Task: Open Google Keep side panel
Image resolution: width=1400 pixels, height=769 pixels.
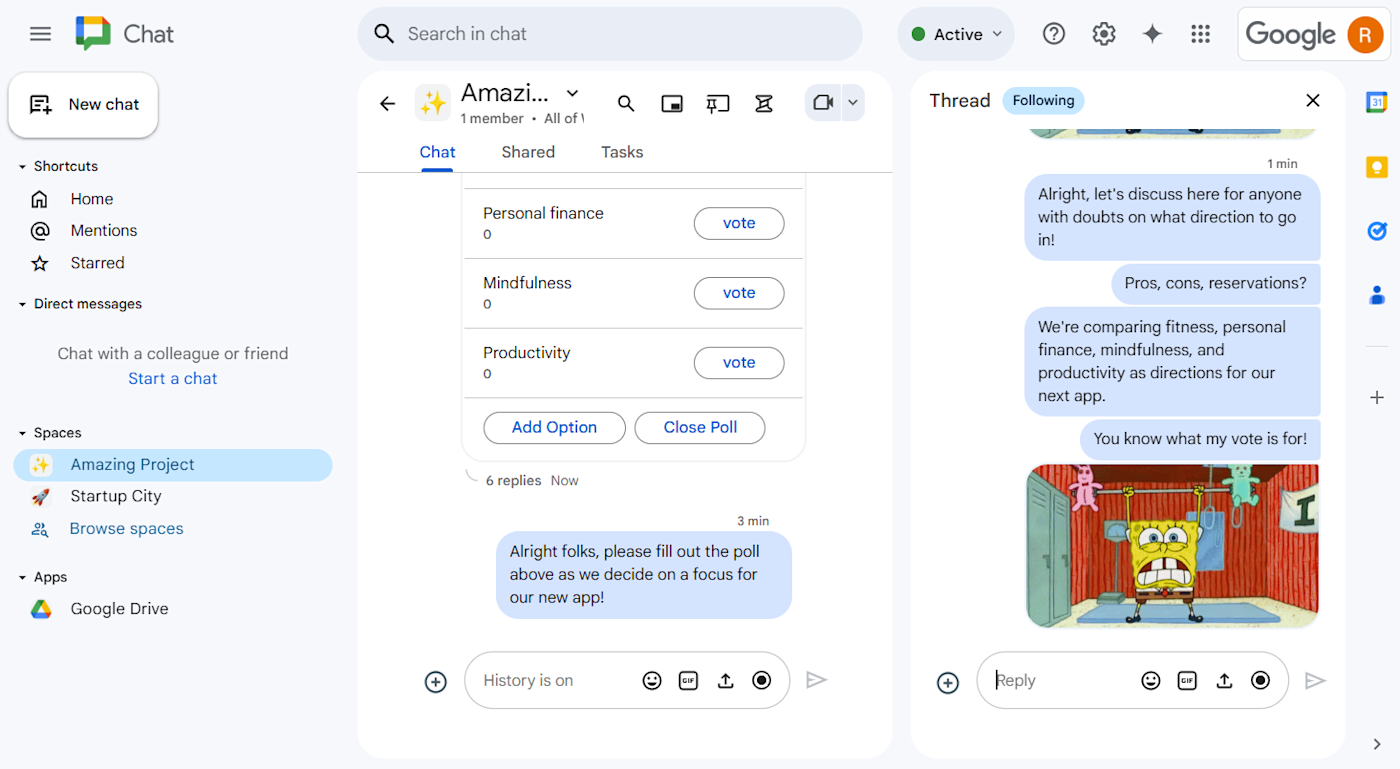Action: 1377,167
